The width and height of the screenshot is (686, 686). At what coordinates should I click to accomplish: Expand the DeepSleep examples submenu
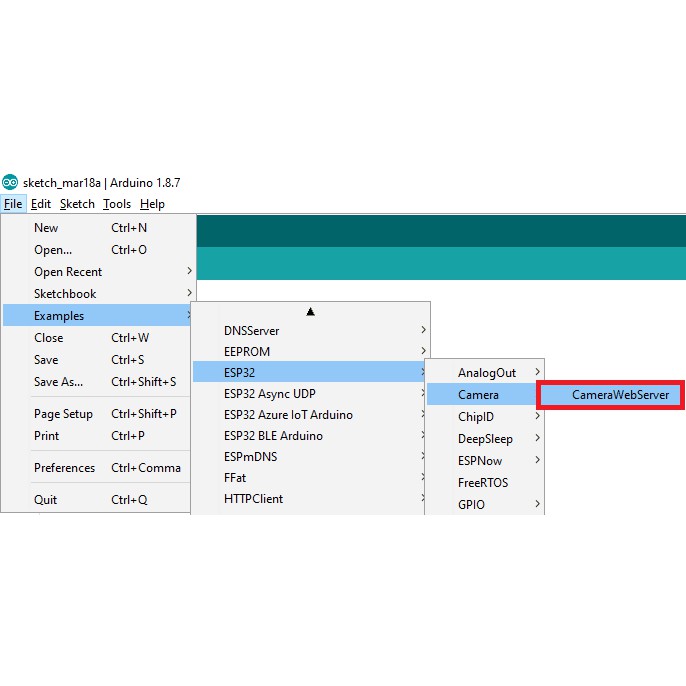[485, 439]
